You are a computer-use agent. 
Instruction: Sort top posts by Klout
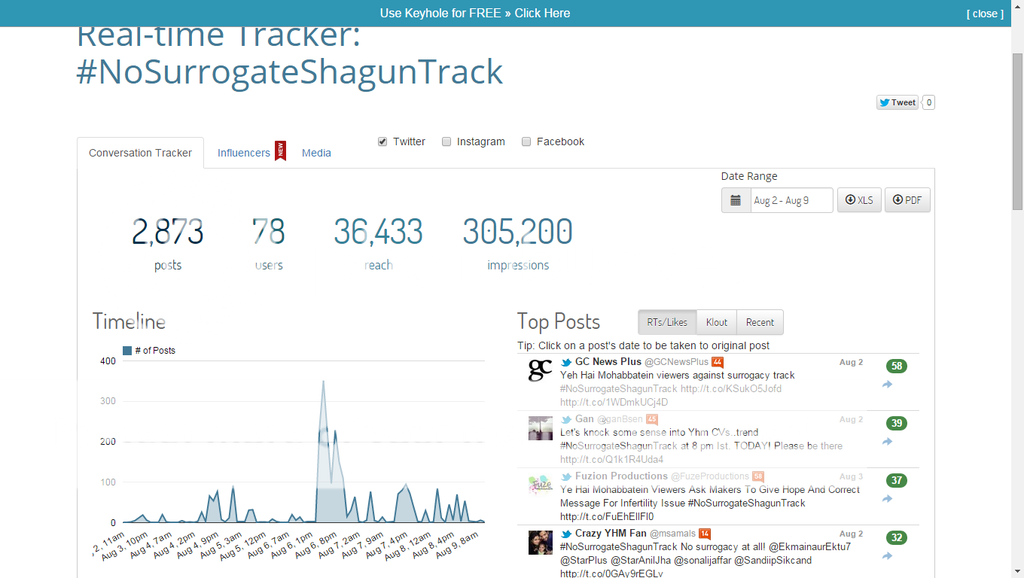[x=716, y=322]
